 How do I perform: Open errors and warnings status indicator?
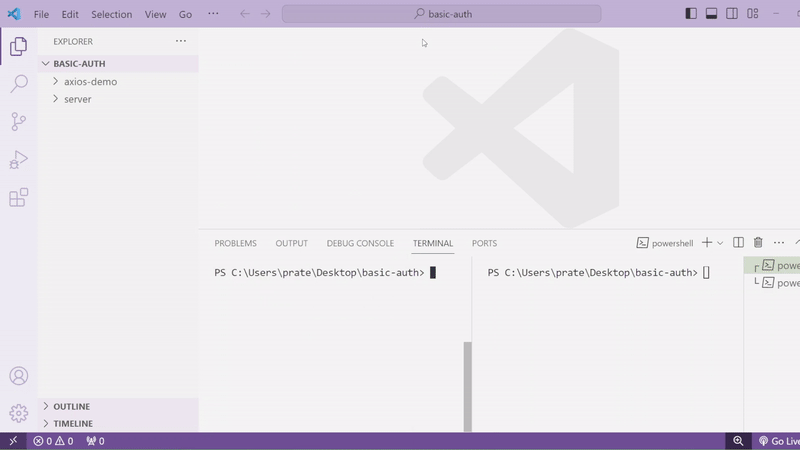click(53, 441)
